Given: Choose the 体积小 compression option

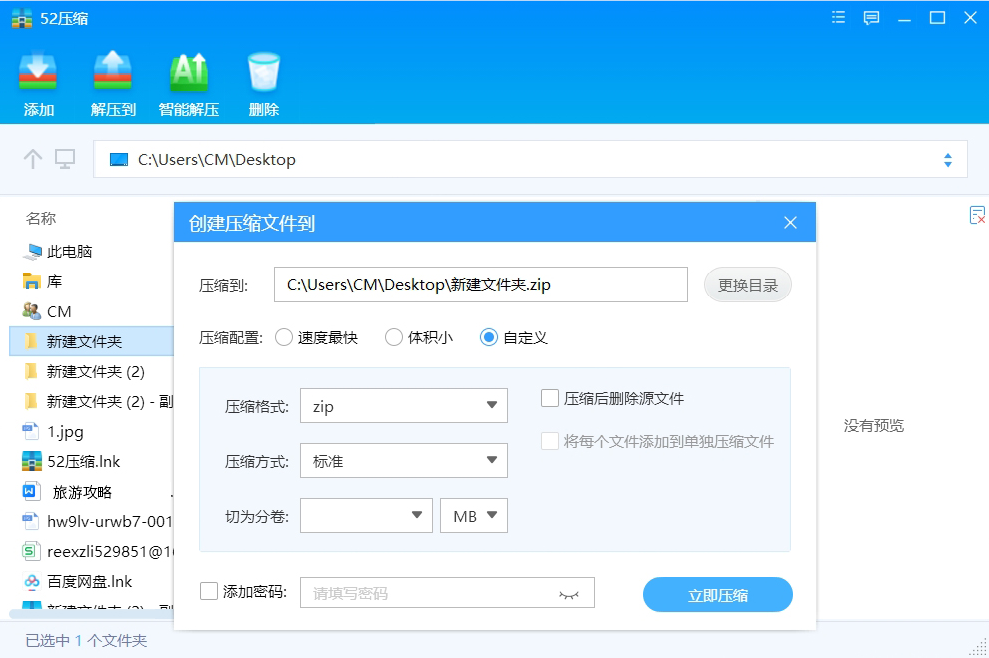Looking at the screenshot, I should (x=394, y=338).
